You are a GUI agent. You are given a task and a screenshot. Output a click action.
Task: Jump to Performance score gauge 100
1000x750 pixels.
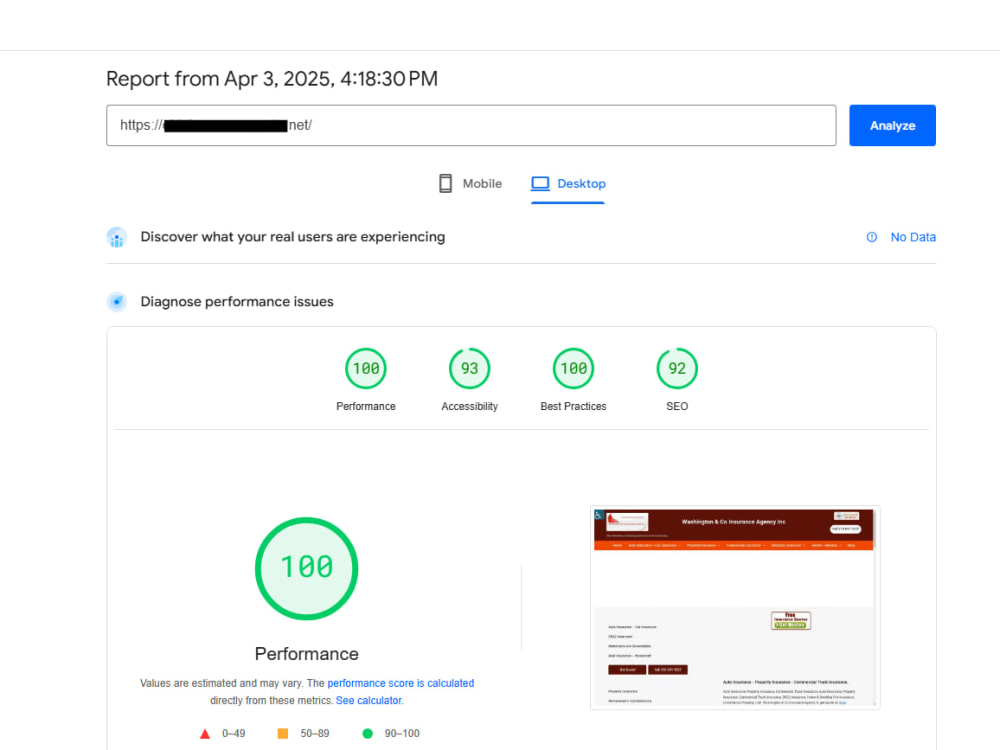[x=366, y=369]
